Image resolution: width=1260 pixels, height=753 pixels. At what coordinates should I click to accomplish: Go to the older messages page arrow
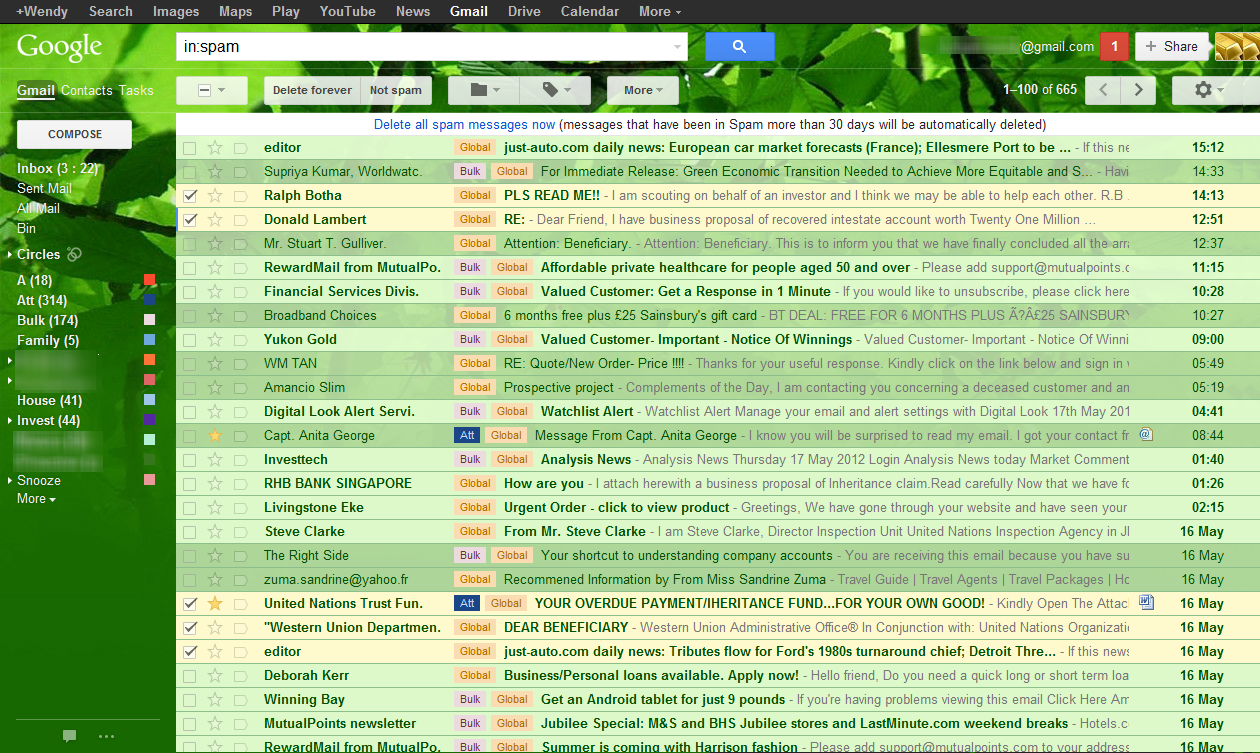pyautogui.click(x=1138, y=90)
